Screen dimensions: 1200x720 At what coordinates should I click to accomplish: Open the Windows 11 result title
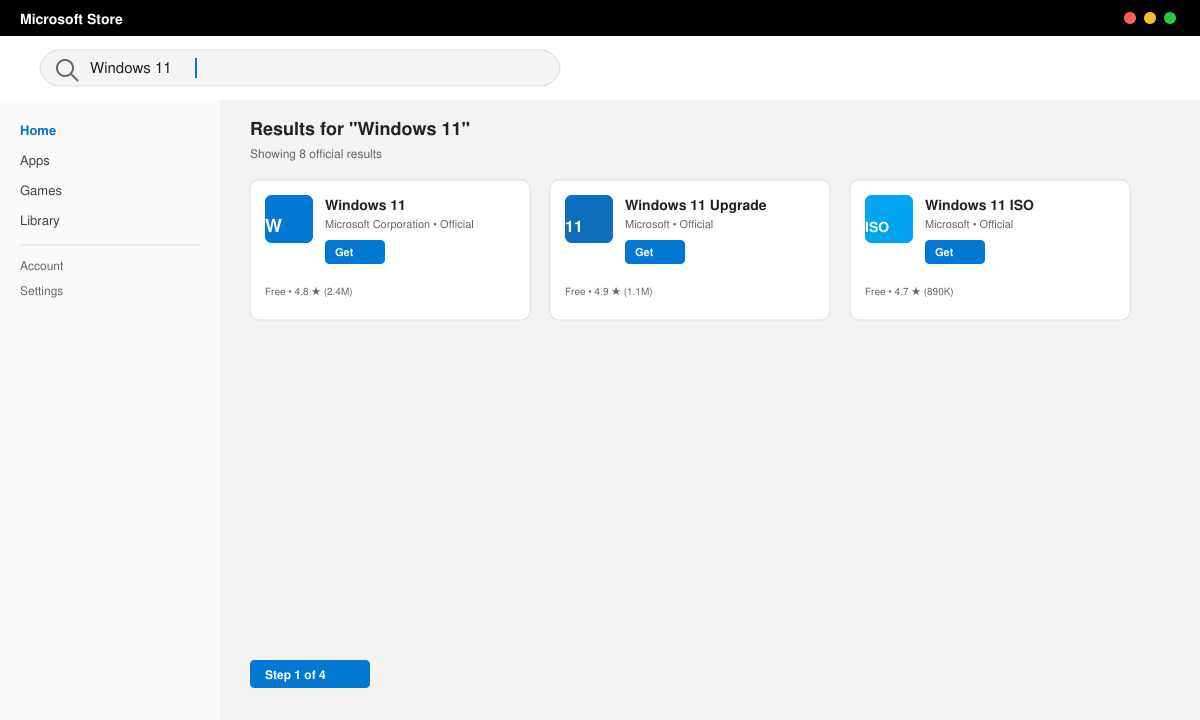tap(365, 205)
